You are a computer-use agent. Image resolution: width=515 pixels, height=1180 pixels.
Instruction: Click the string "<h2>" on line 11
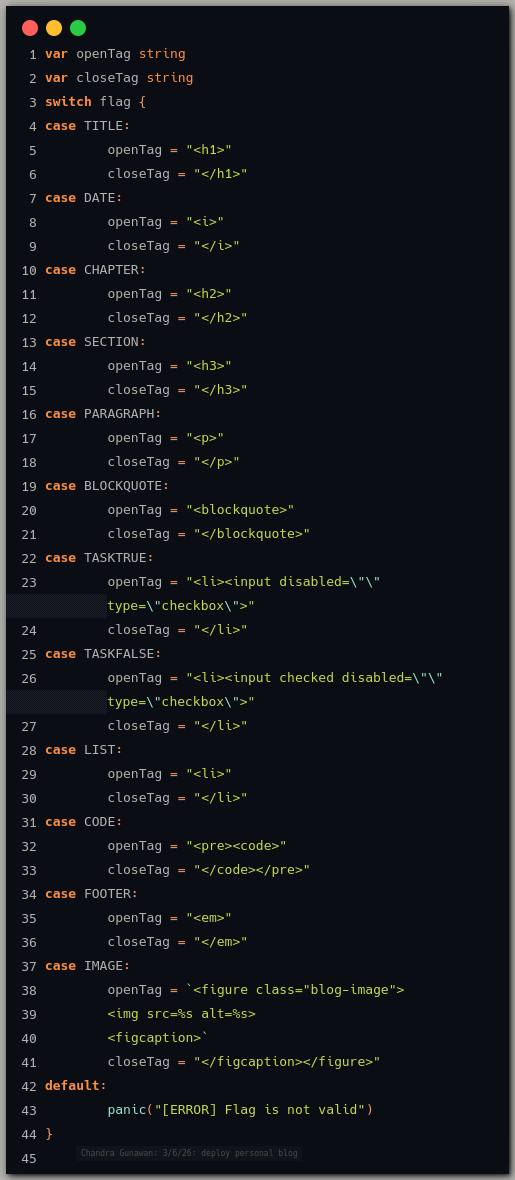[x=209, y=293]
